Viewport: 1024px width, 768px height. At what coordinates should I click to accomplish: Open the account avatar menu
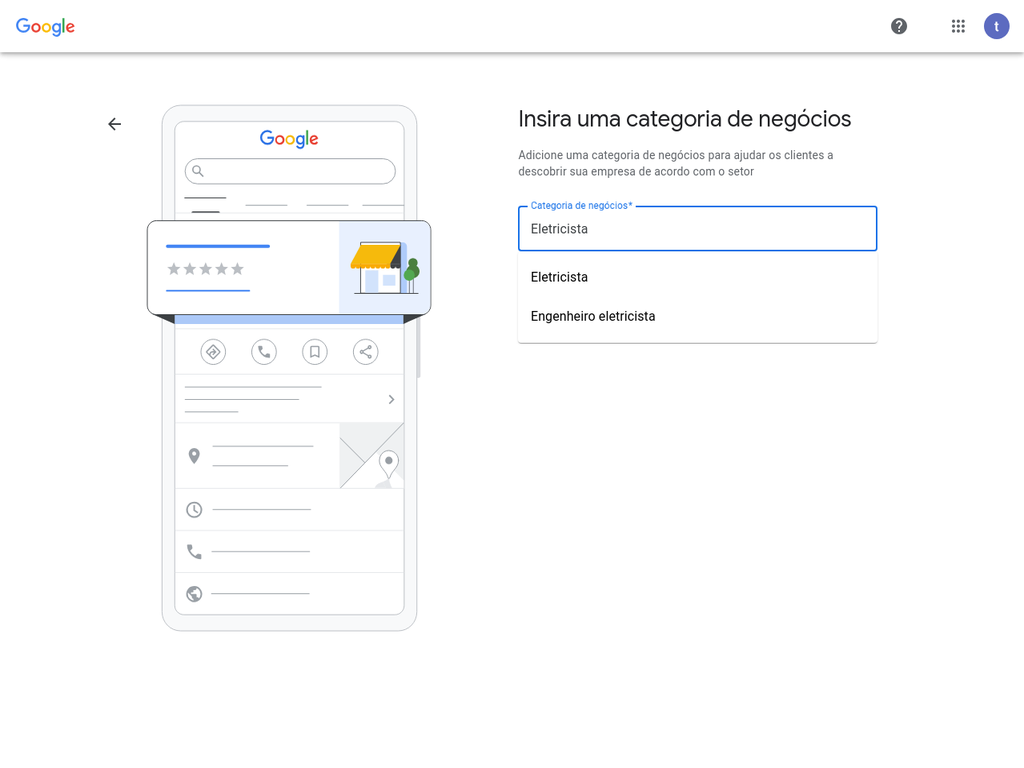click(x=996, y=26)
